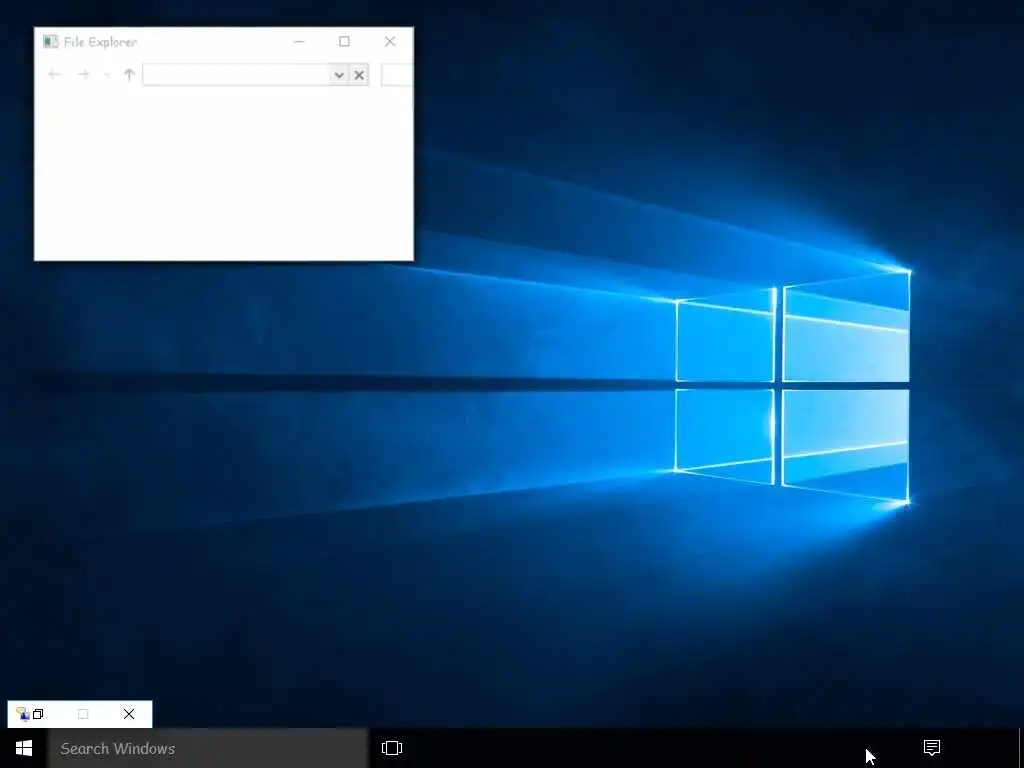Click inside the File Explorer address bar
1024x768 pixels.
[x=236, y=74]
